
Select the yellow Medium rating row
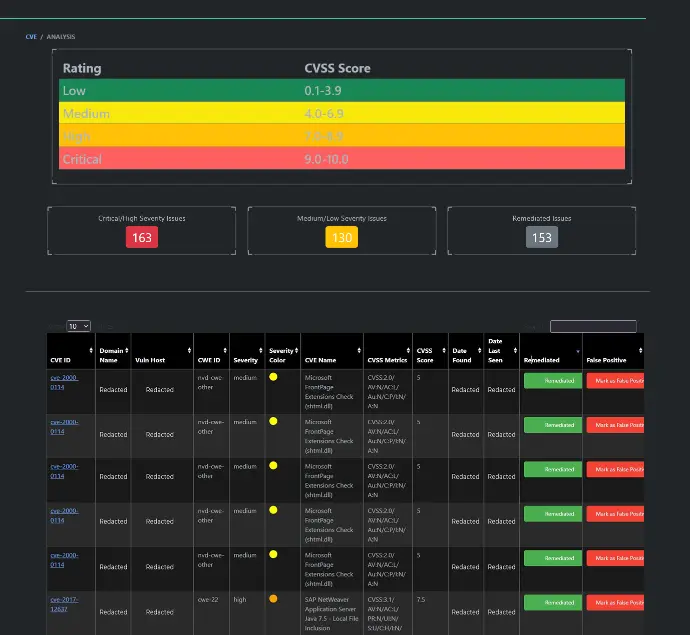coord(342,114)
